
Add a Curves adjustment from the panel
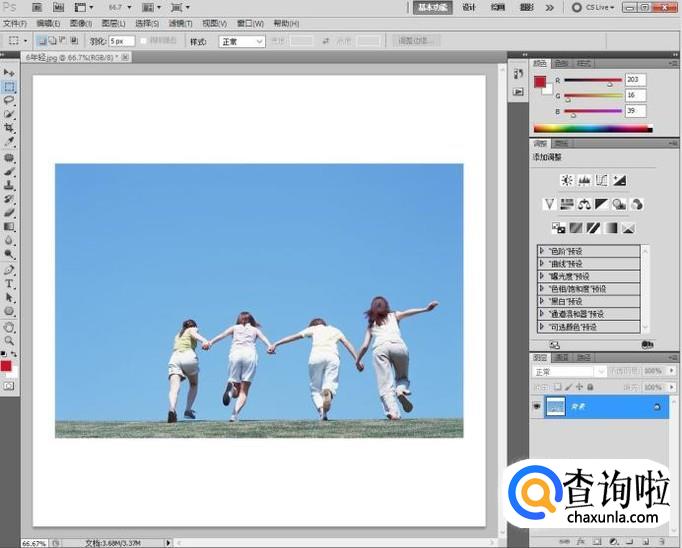602,180
